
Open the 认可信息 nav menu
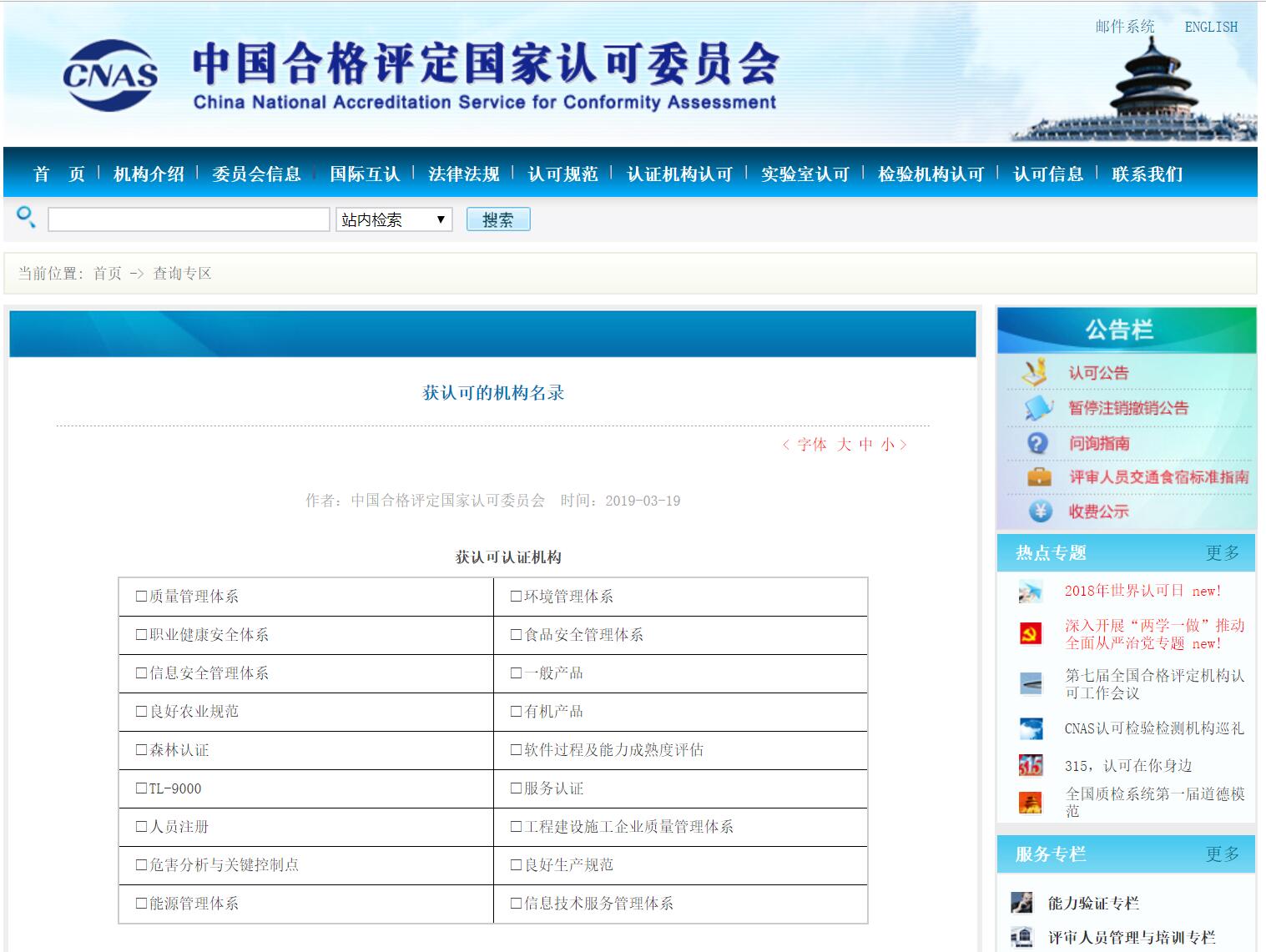pyautogui.click(x=1048, y=174)
